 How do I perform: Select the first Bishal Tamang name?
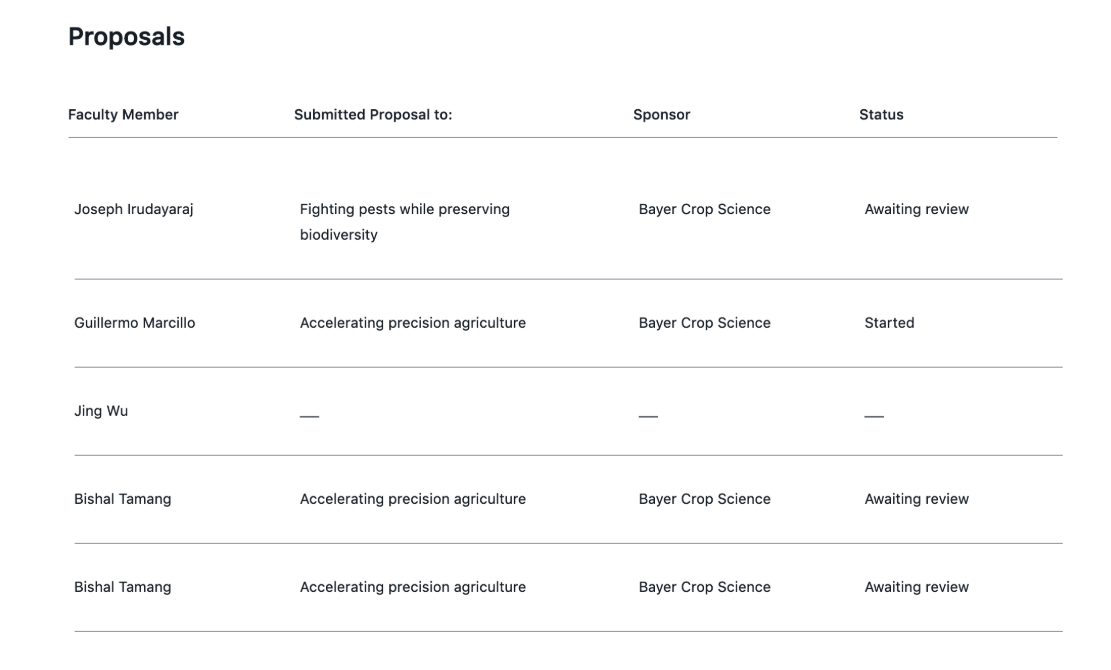click(122, 499)
